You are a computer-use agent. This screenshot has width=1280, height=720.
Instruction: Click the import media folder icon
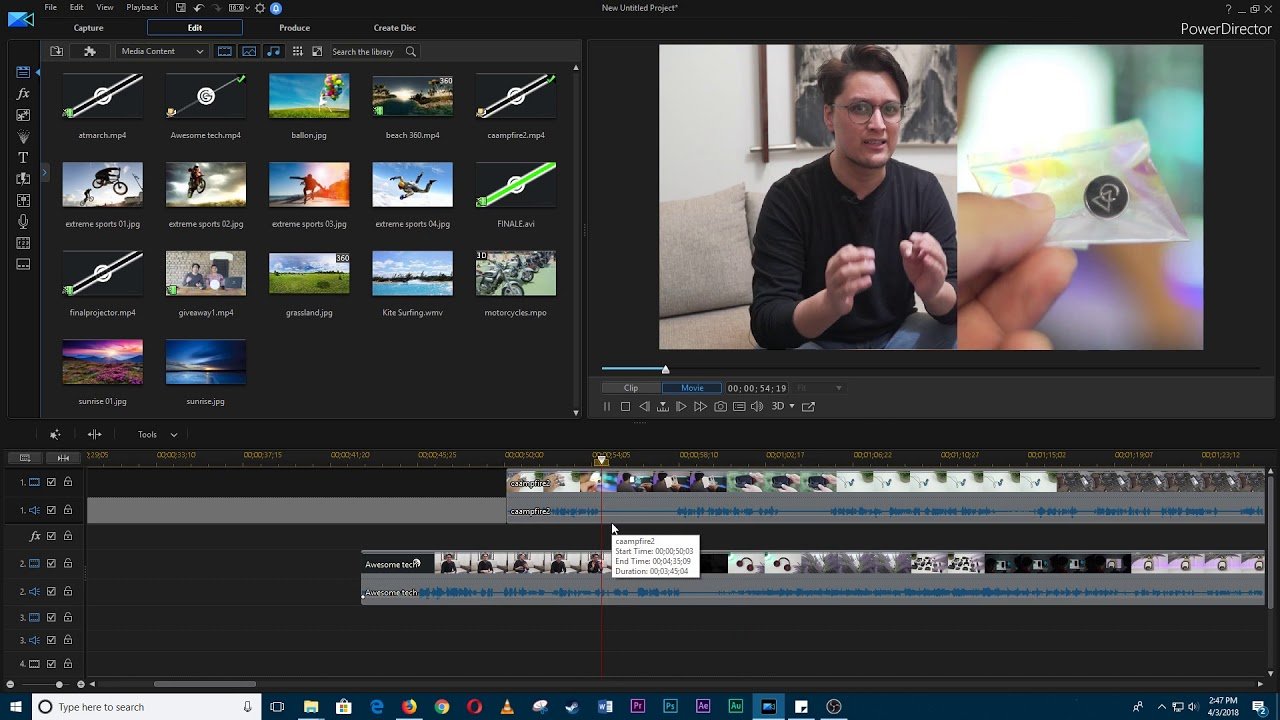point(56,51)
